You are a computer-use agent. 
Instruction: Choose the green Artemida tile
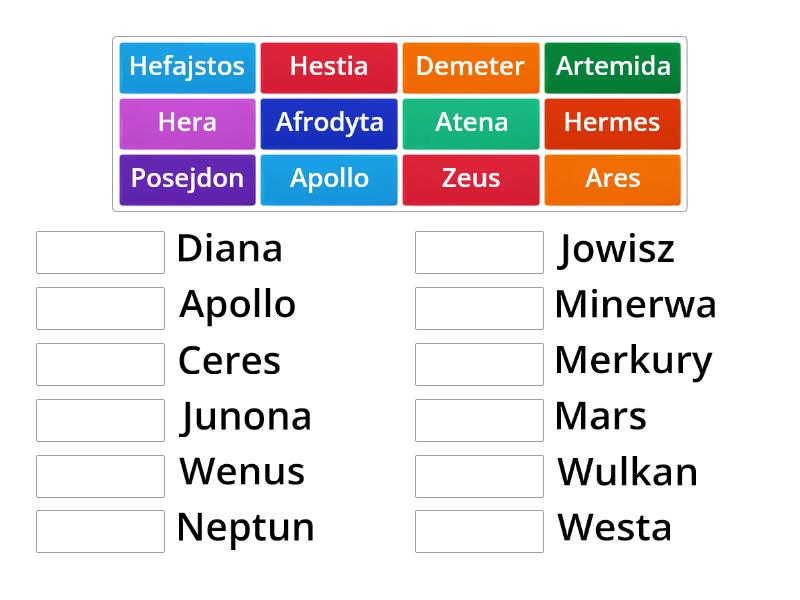[x=613, y=68]
